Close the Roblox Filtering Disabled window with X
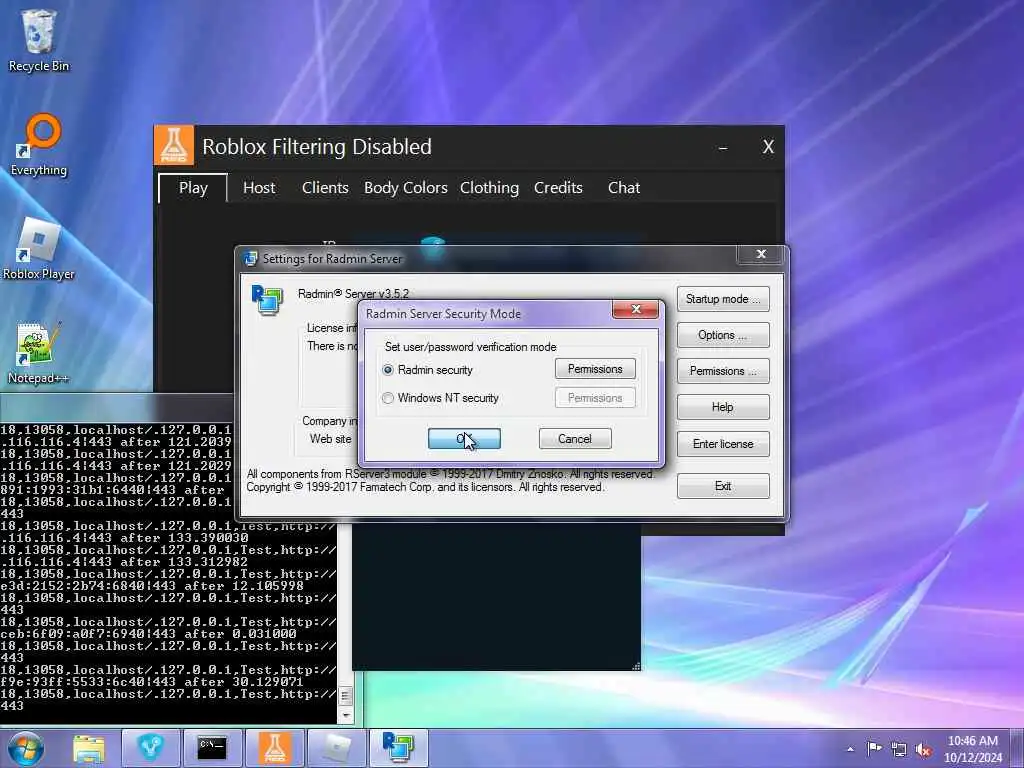This screenshot has height=768, width=1024. pyautogui.click(x=768, y=147)
